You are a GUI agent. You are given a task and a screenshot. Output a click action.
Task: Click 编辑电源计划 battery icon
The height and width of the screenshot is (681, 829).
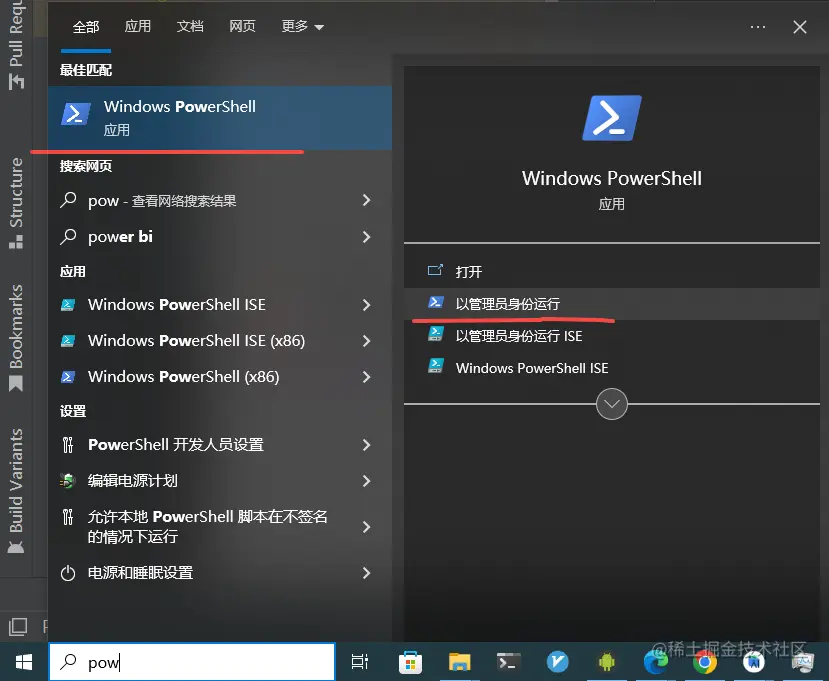tap(68, 481)
